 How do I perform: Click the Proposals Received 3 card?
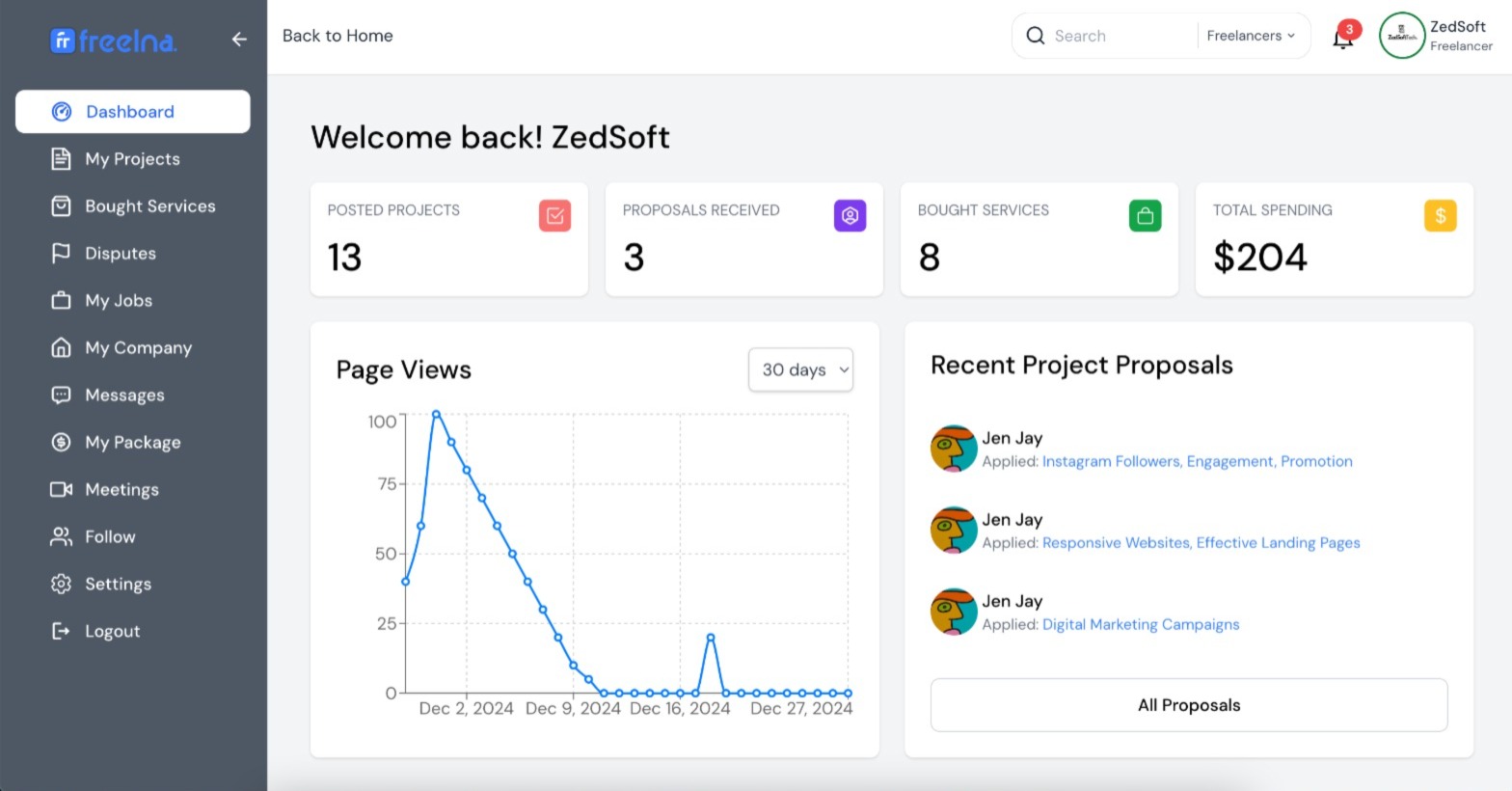tap(744, 239)
